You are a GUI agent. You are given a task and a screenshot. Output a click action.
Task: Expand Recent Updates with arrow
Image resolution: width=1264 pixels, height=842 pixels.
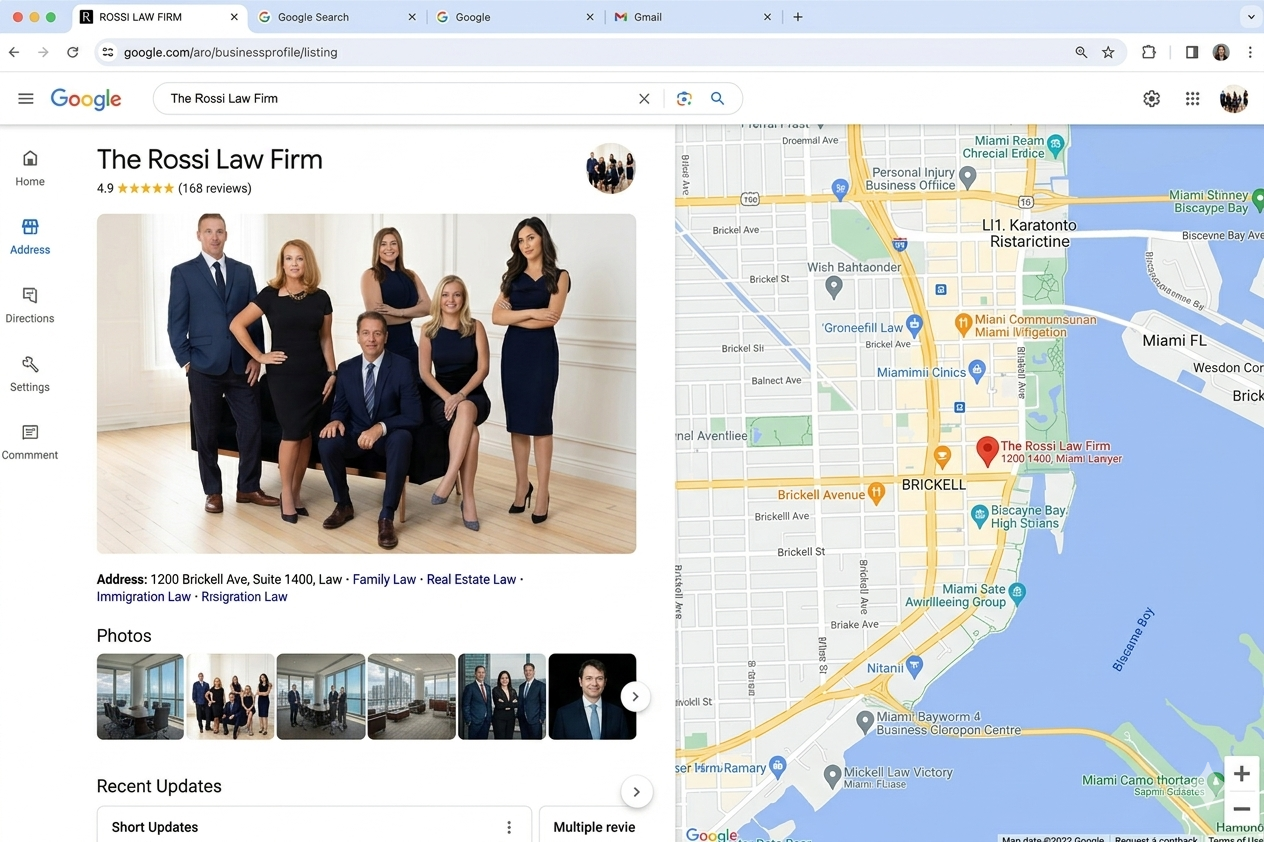[x=636, y=793]
